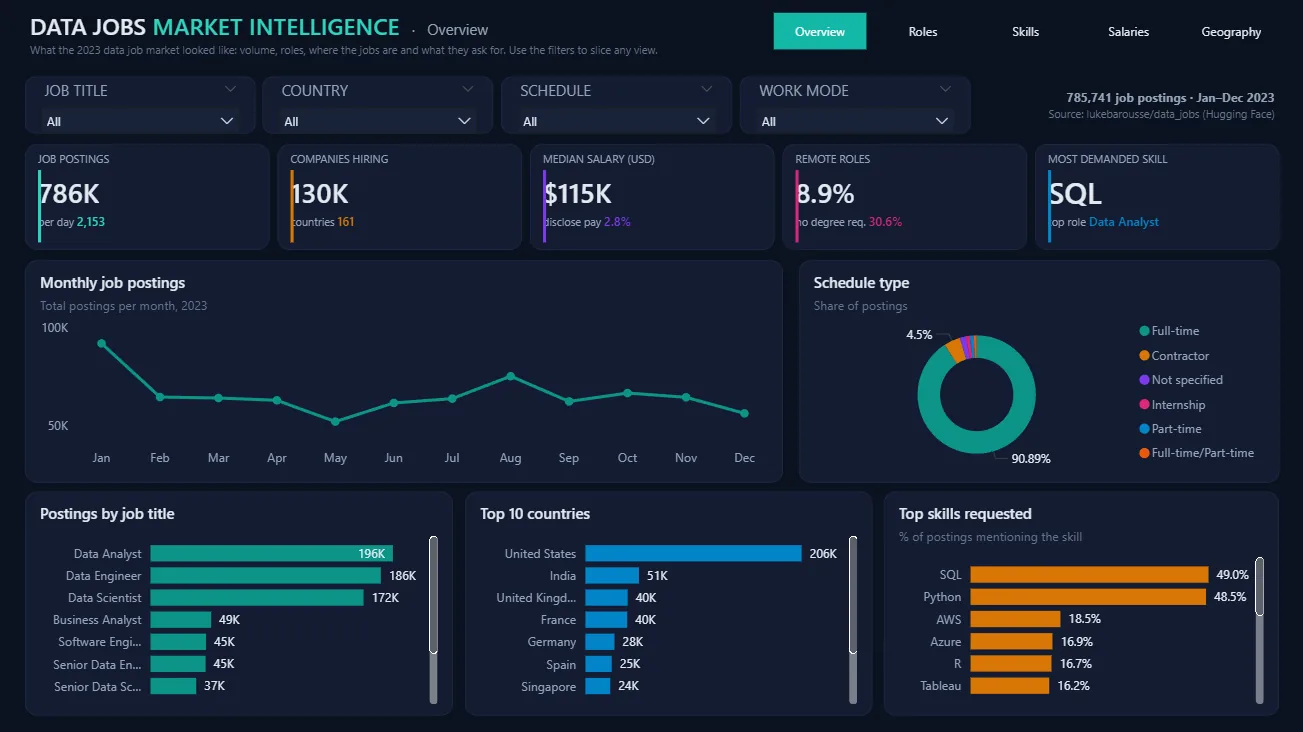Click the May data point on line chart
This screenshot has width=1303, height=732.
coord(335,421)
